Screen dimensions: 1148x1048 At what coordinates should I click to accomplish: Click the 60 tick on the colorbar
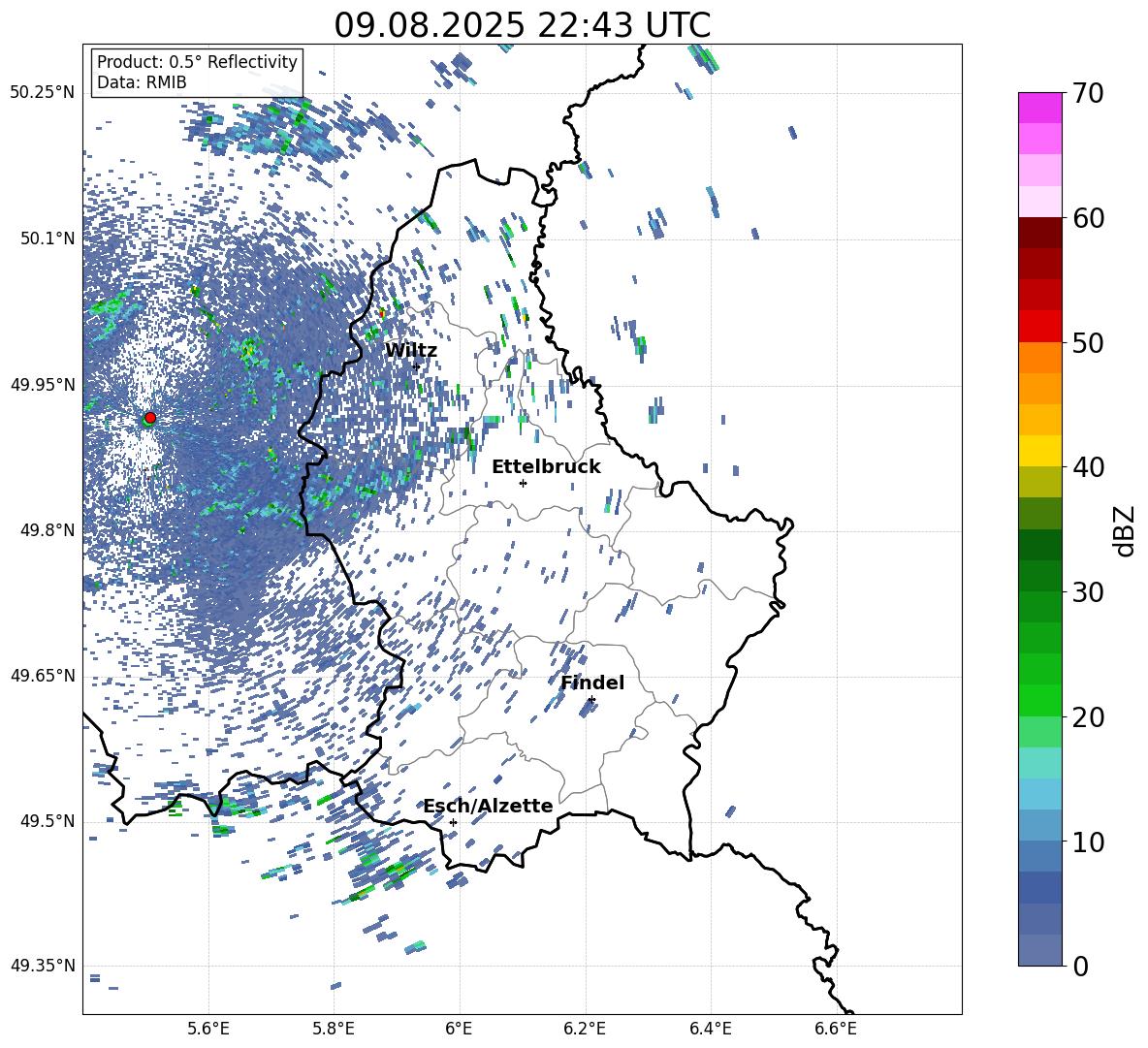(1088, 218)
